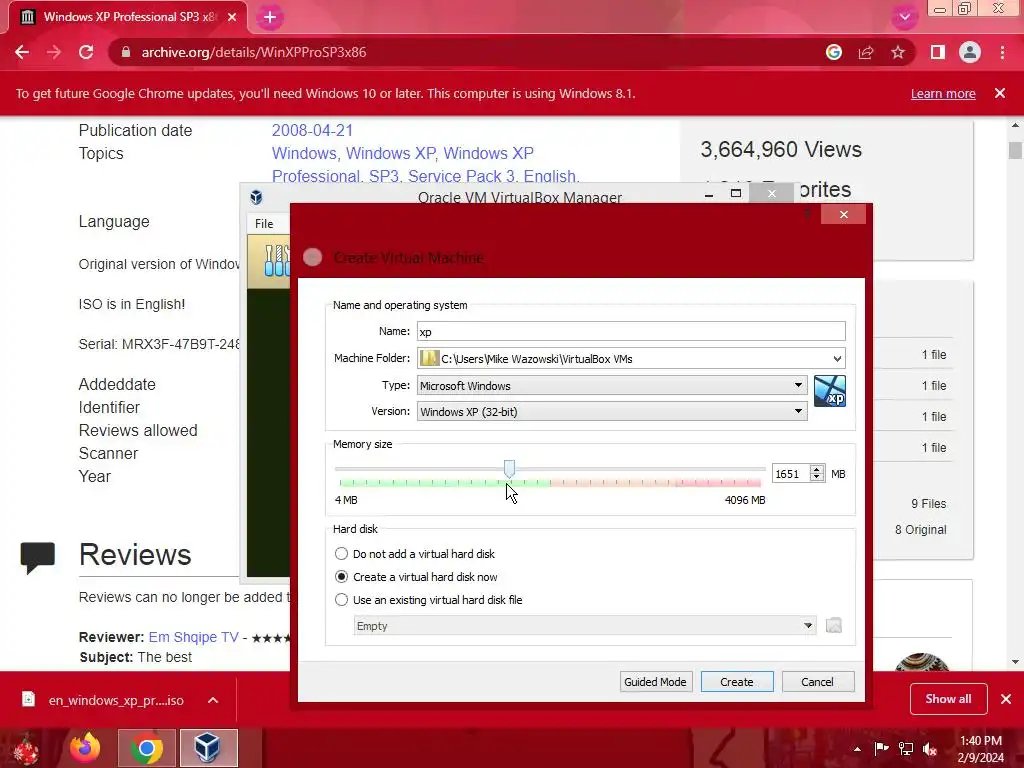Increase memory with the spinner up arrow
This screenshot has width=1024, height=768.
(x=817, y=469)
